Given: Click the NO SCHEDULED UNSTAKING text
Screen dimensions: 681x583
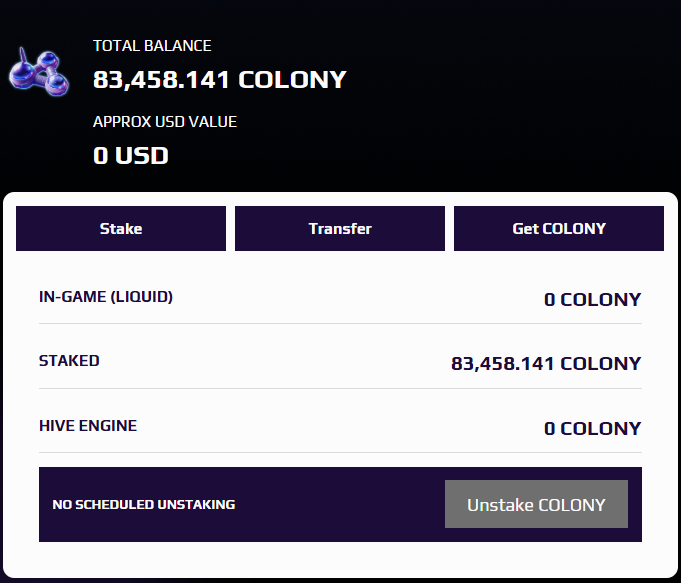Looking at the screenshot, I should click(x=144, y=505).
